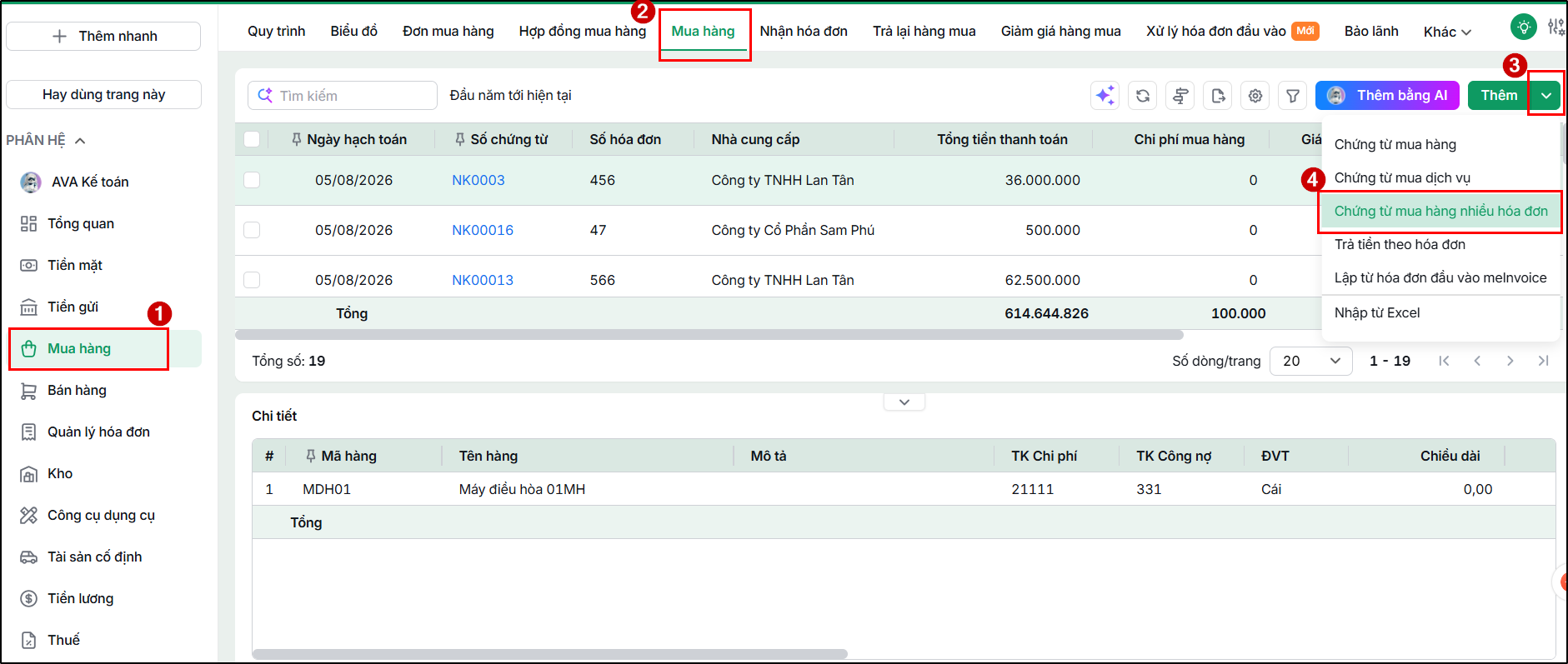Viewport: 1568px width, 664px height.
Task: Collapse the PHÂN HỆ section
Action: [x=80, y=141]
